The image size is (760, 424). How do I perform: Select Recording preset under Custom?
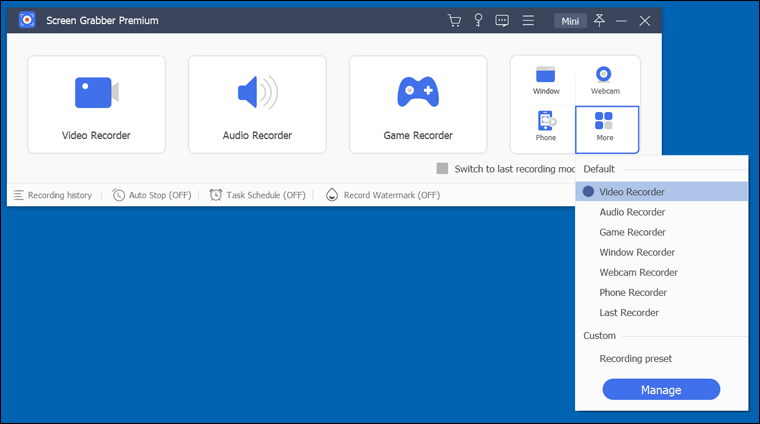tap(635, 358)
